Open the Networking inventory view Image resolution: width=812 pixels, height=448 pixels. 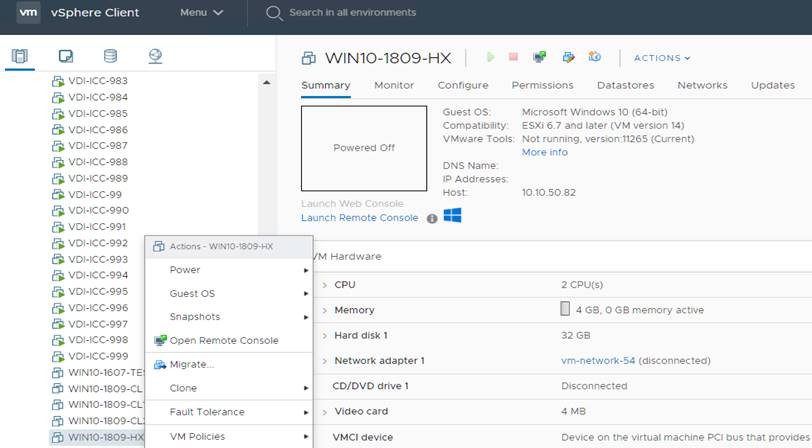pos(155,56)
